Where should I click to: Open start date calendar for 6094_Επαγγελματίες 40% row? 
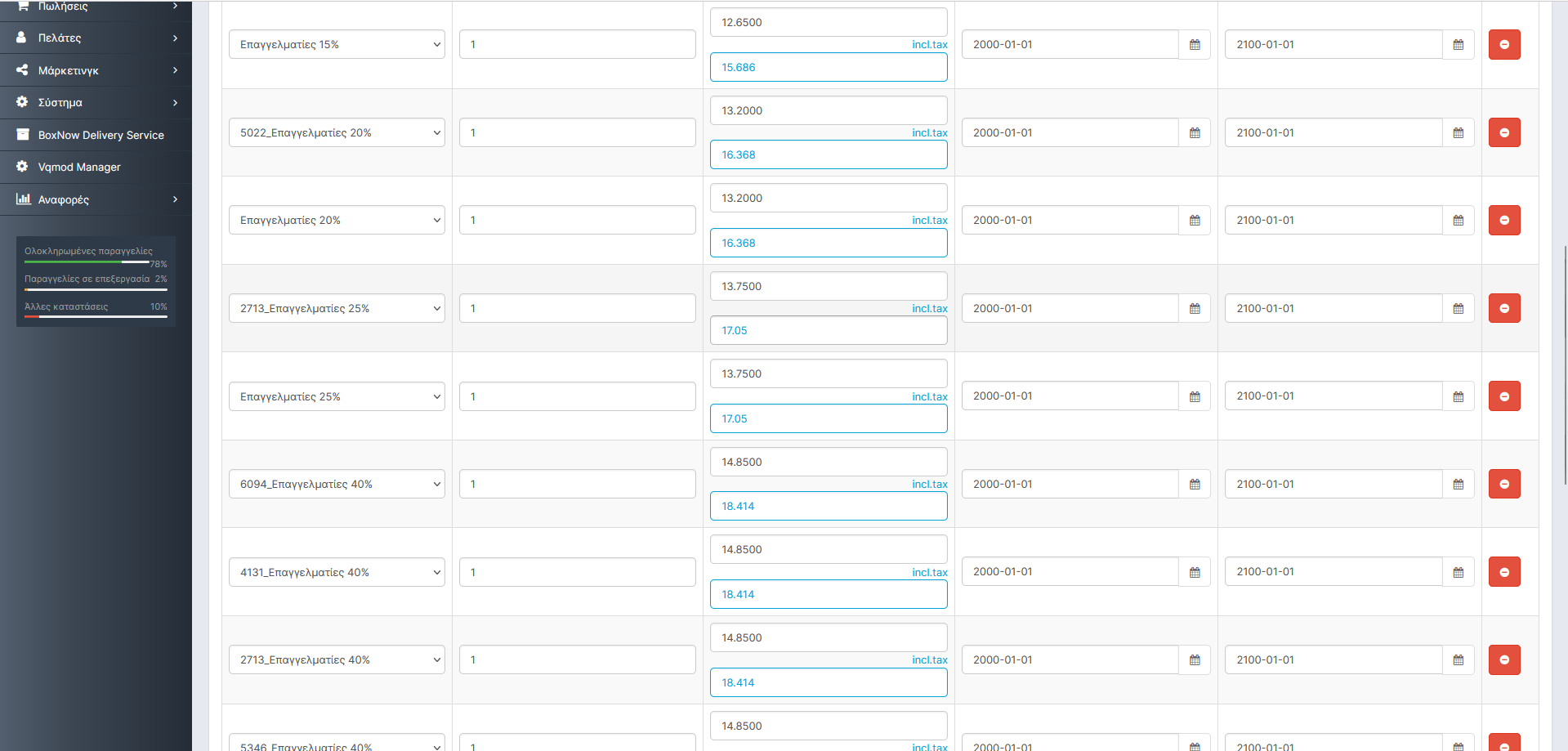(1194, 485)
